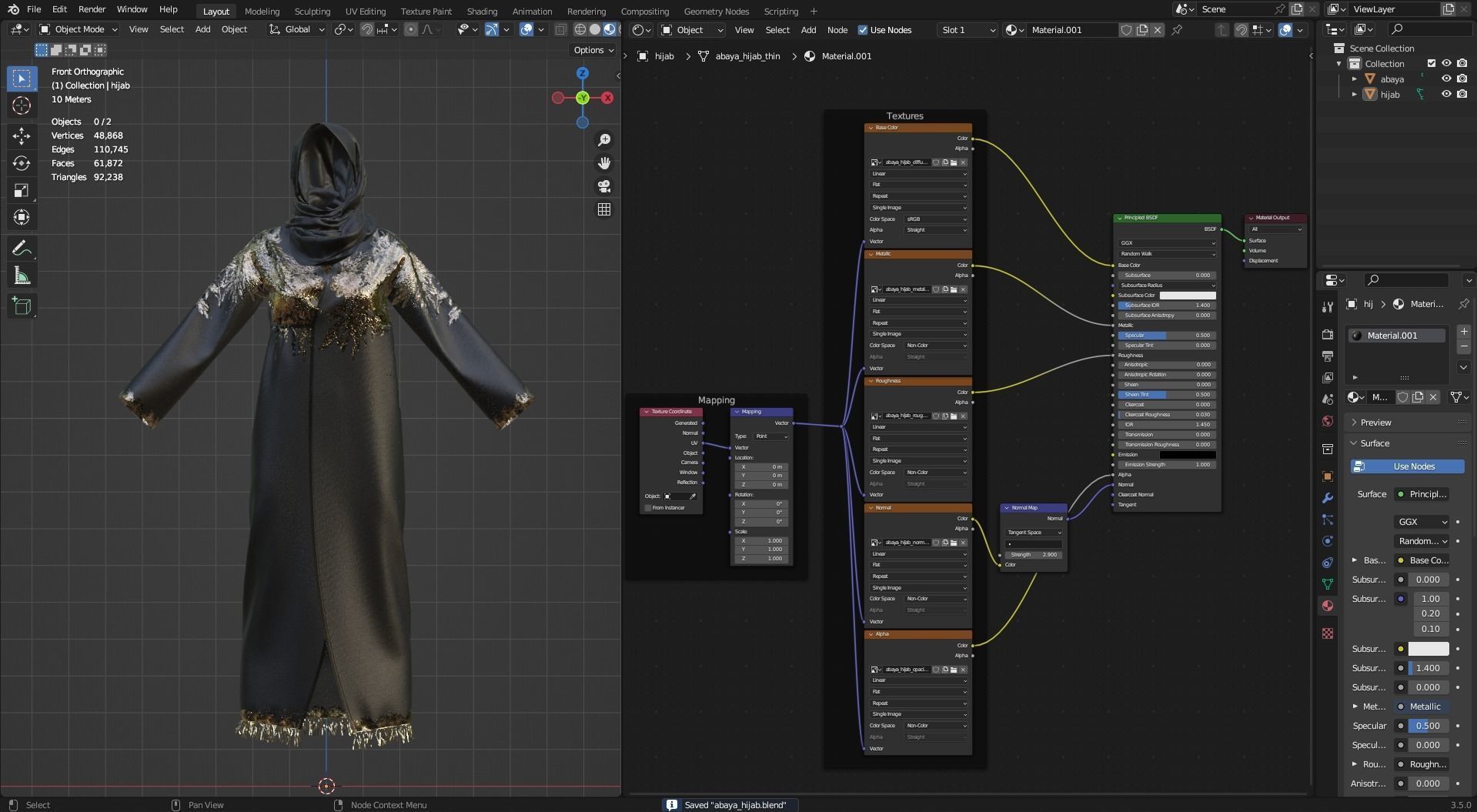Open Object Mode dropdown
Screen dimensions: 1477x812
pos(79,29)
